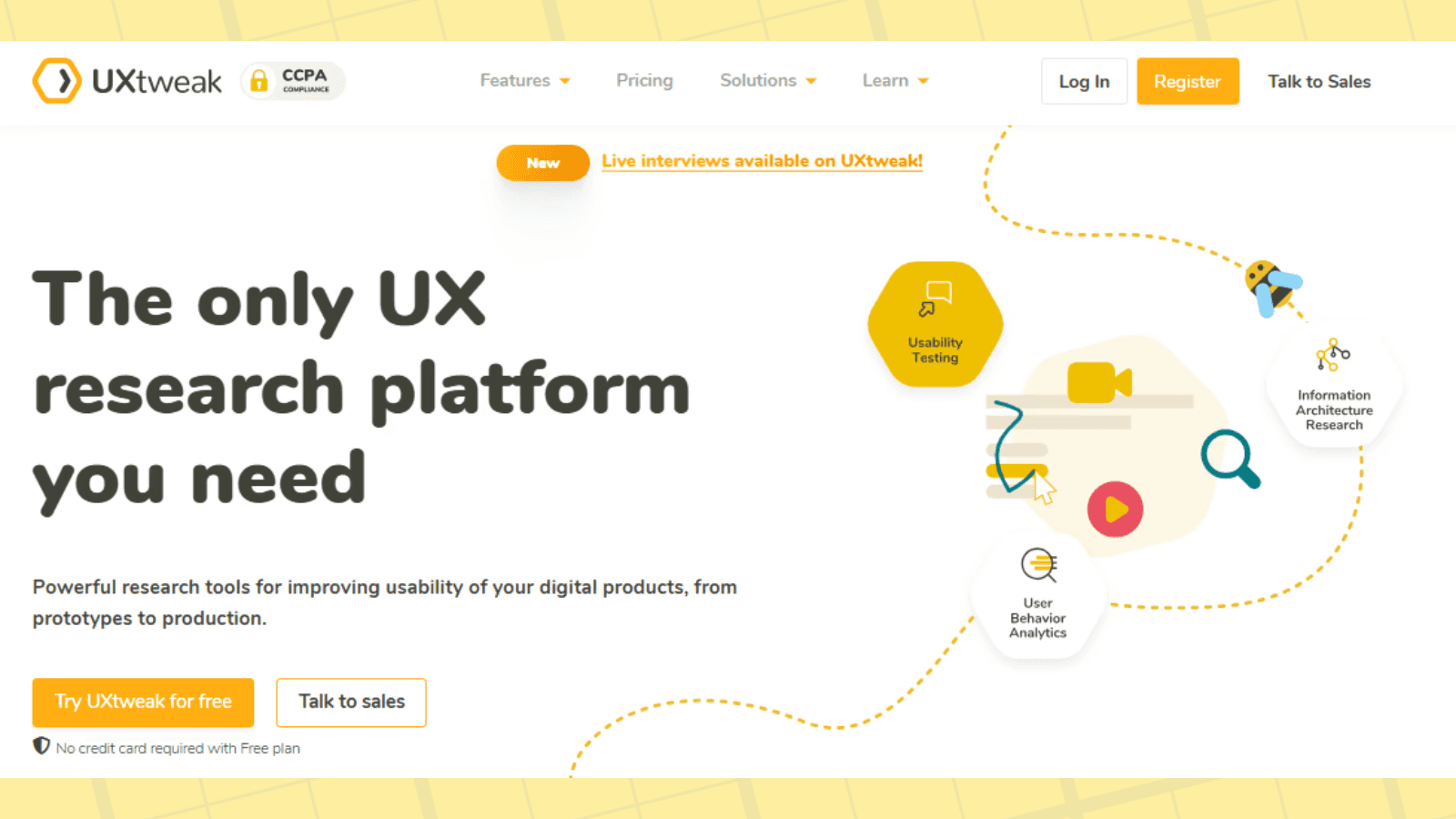Expand the Learn dropdown arrow
1456x819 pixels.
click(923, 81)
